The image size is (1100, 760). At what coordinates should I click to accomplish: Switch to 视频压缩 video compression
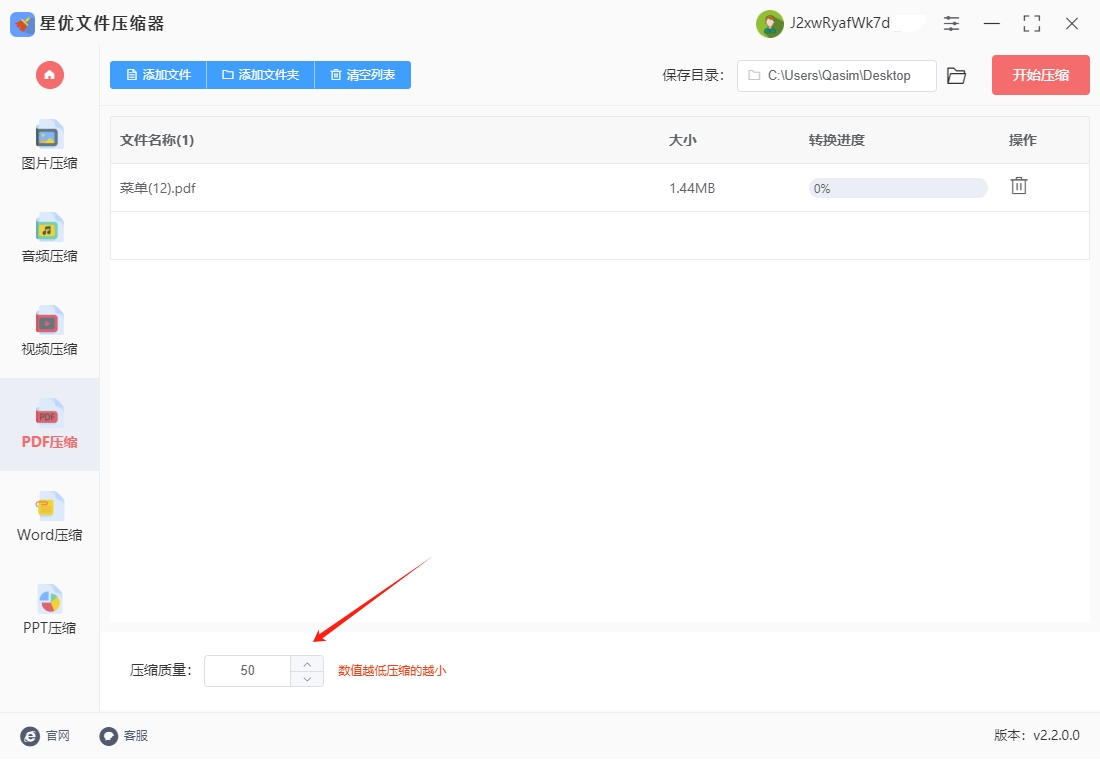tap(49, 331)
